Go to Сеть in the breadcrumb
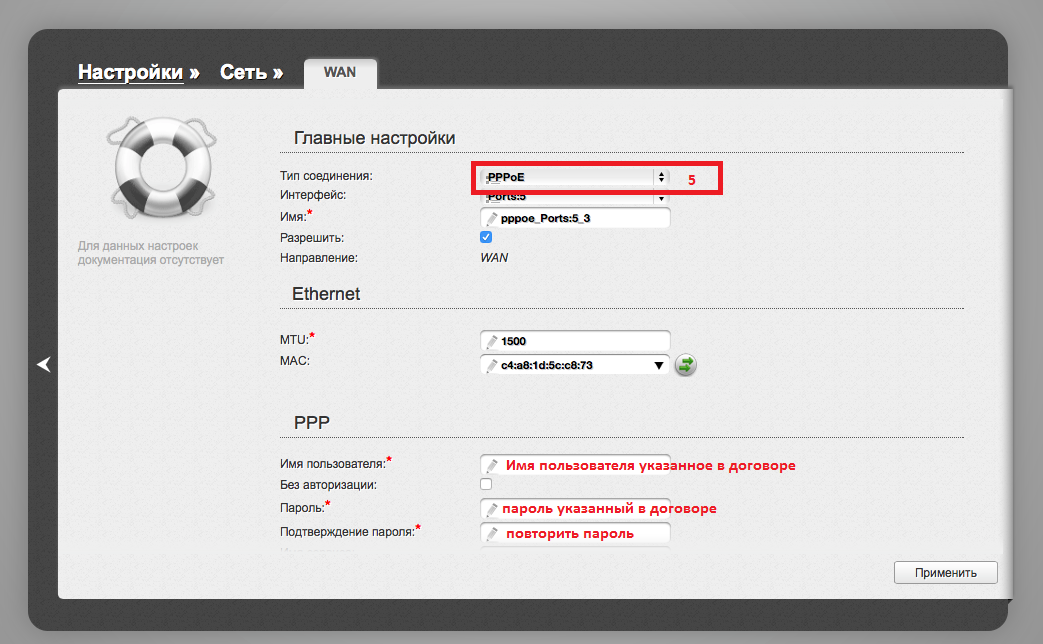Screen dimensions: 1043x644 (243, 73)
